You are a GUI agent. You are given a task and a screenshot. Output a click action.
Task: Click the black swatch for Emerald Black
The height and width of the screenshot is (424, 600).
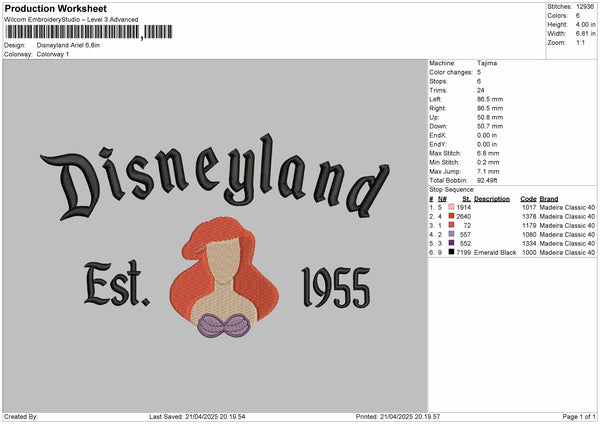[x=451, y=252]
